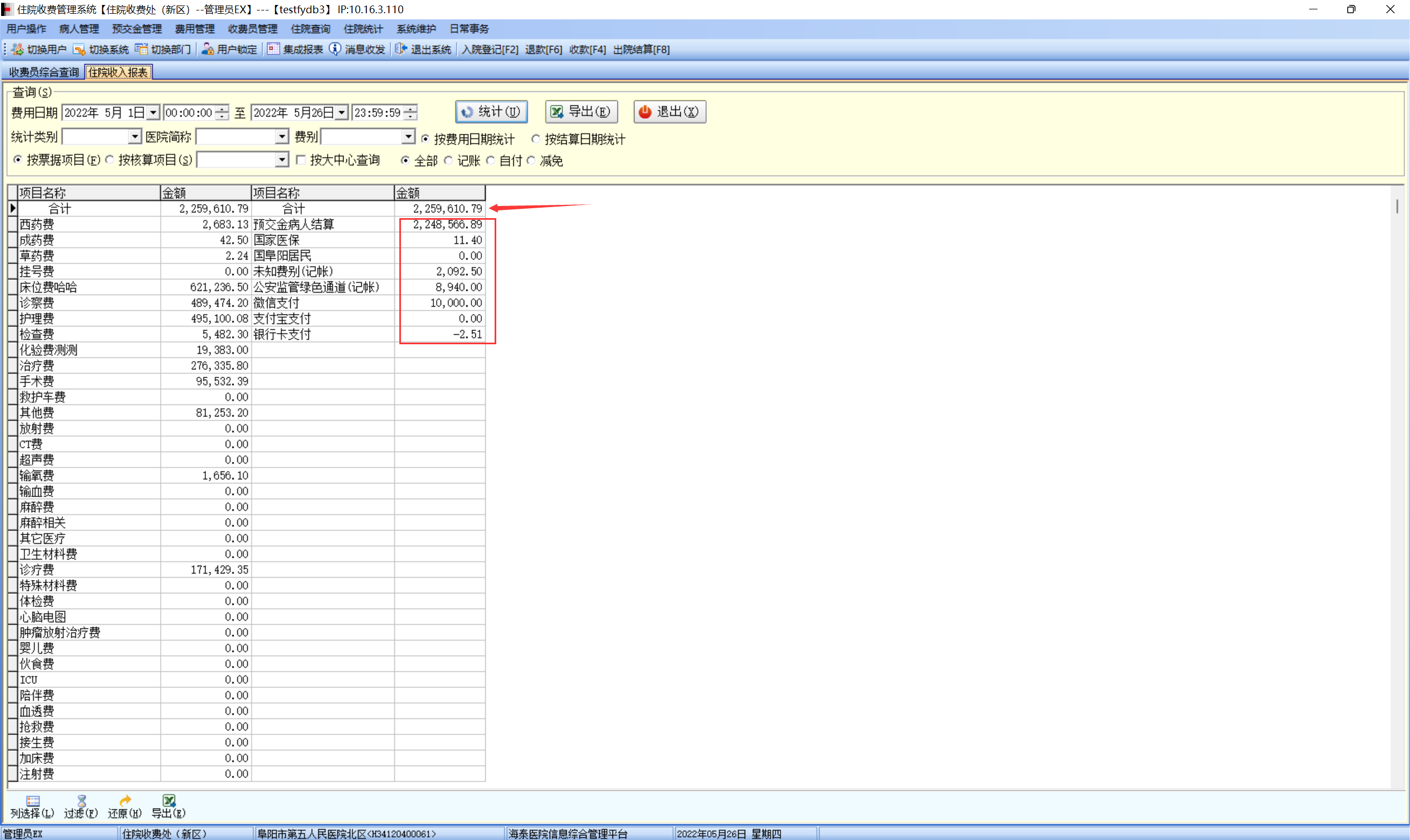Click the start time spinner field
This screenshot has width=1410, height=840.
(189, 112)
